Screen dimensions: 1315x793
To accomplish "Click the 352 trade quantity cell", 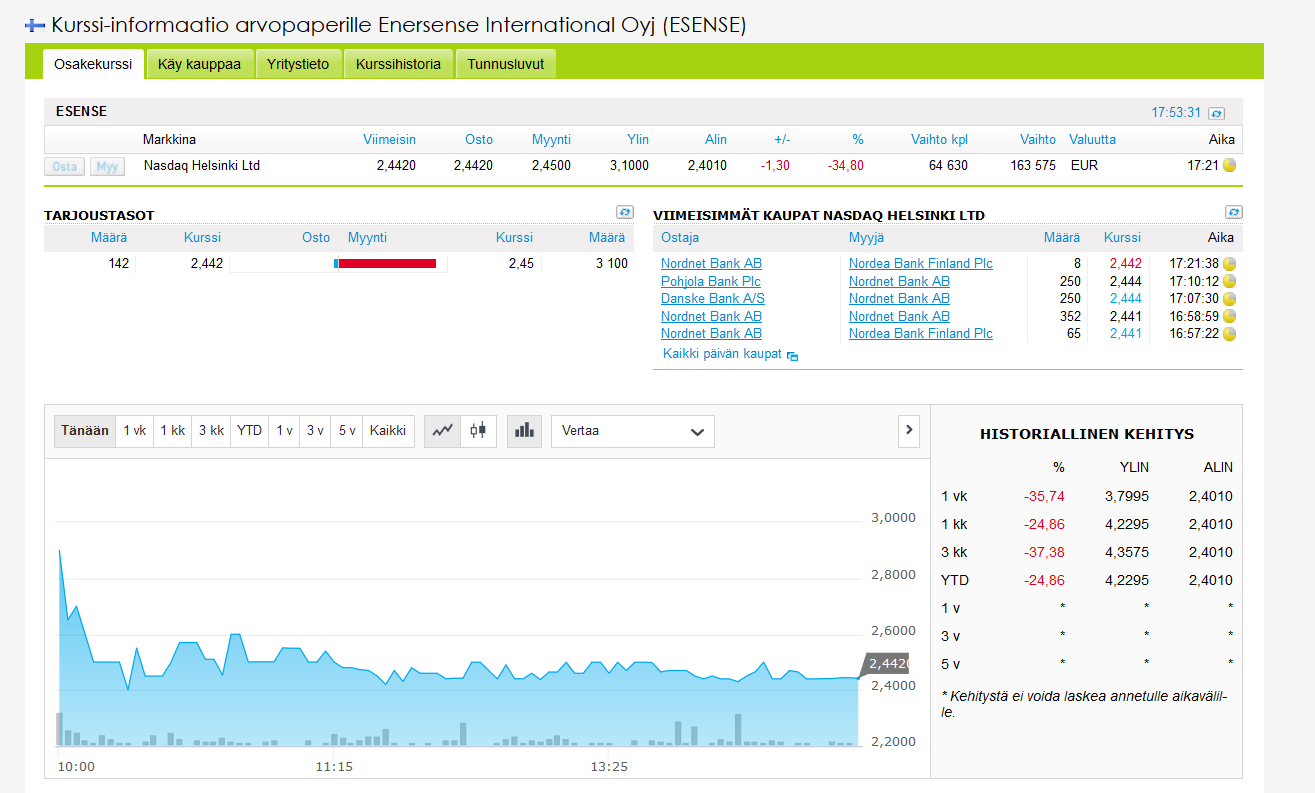I will [x=1069, y=316].
